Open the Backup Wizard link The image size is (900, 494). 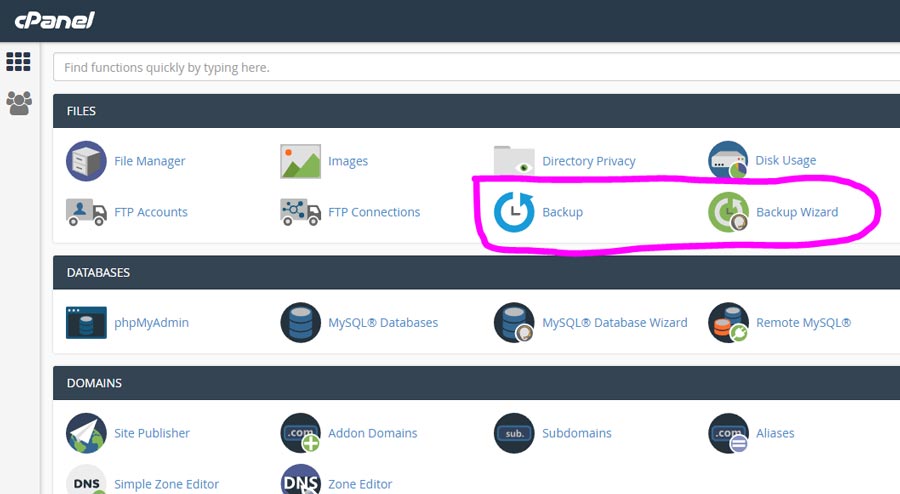tap(797, 212)
